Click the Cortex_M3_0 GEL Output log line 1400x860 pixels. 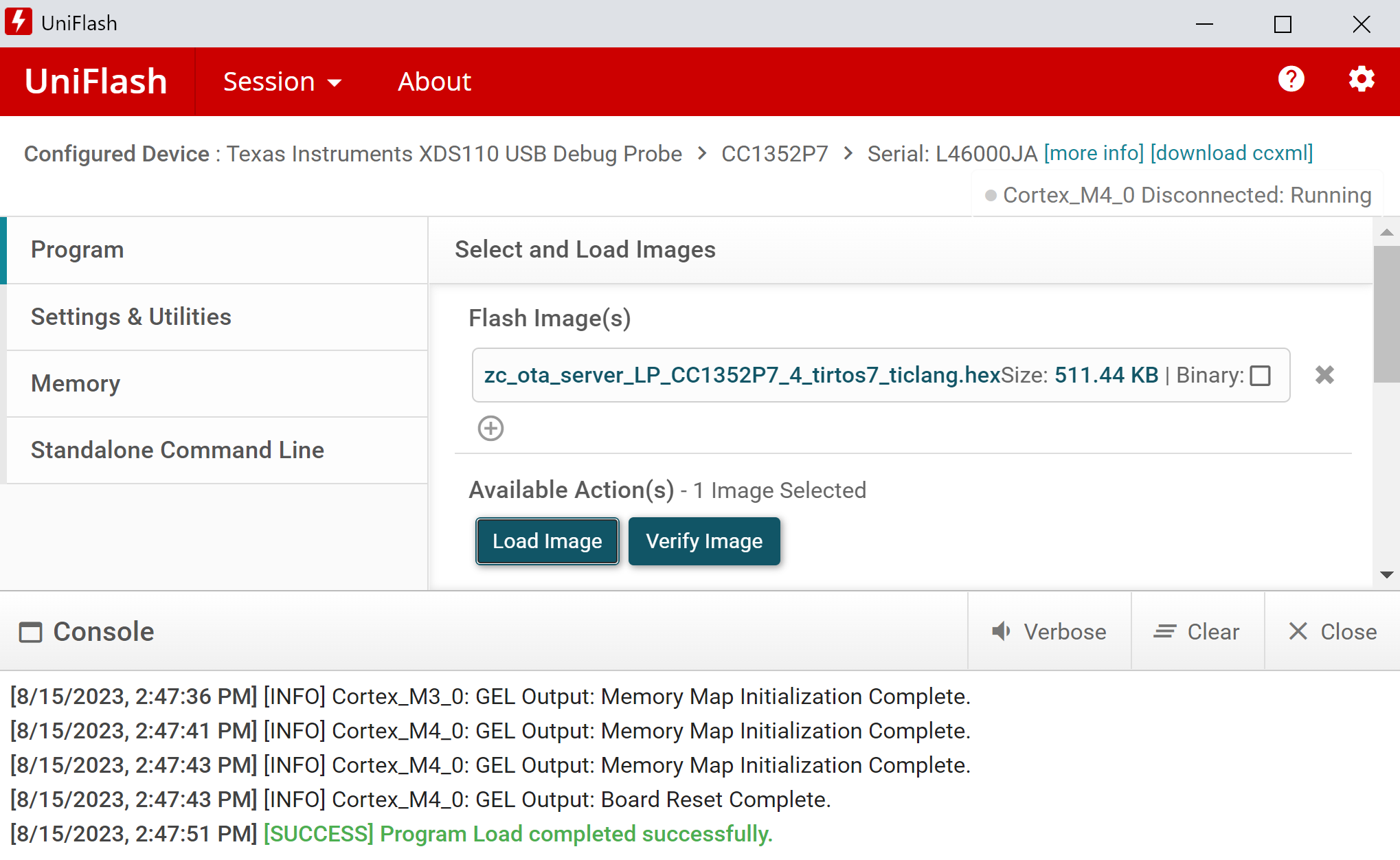tap(490, 697)
